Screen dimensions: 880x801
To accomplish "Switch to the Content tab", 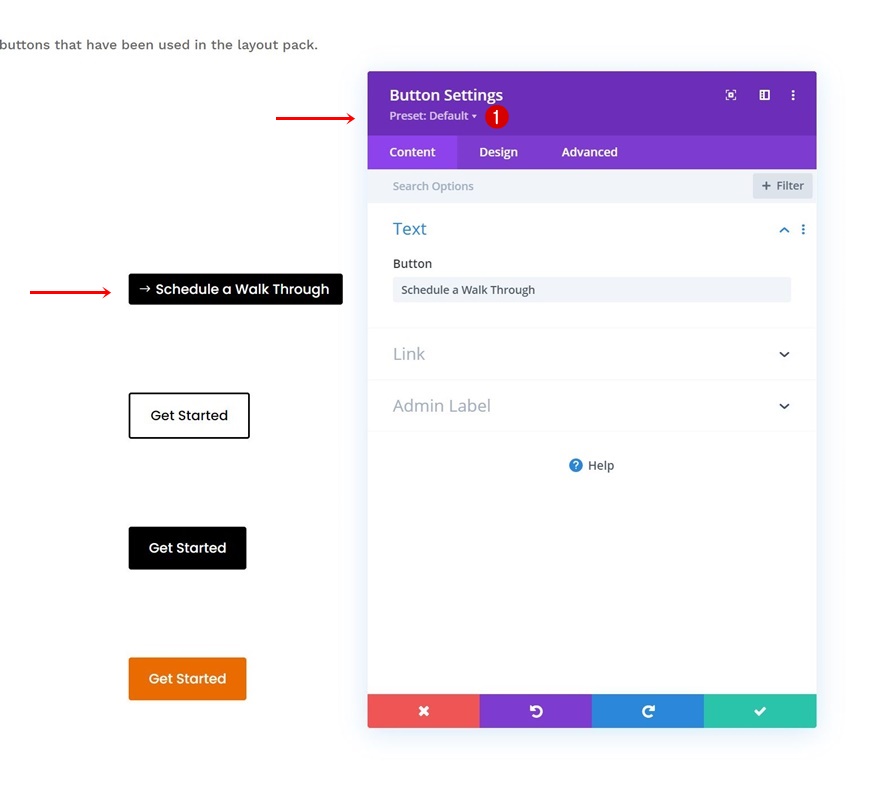I will pyautogui.click(x=412, y=152).
